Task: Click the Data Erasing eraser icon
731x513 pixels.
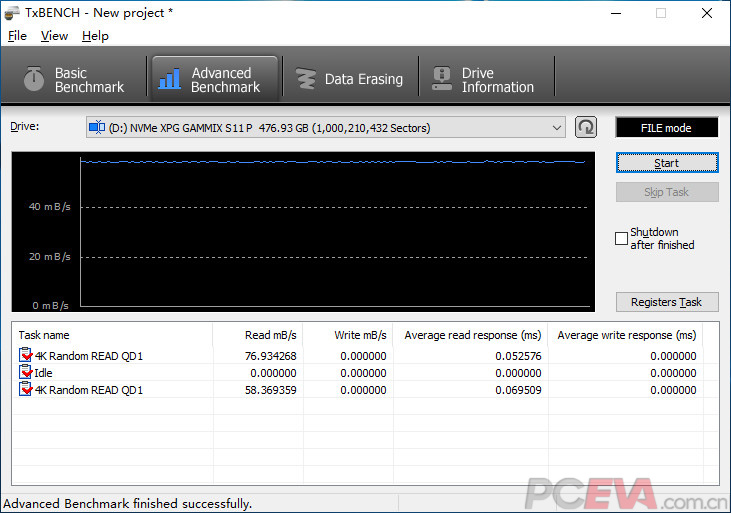Action: [x=304, y=79]
